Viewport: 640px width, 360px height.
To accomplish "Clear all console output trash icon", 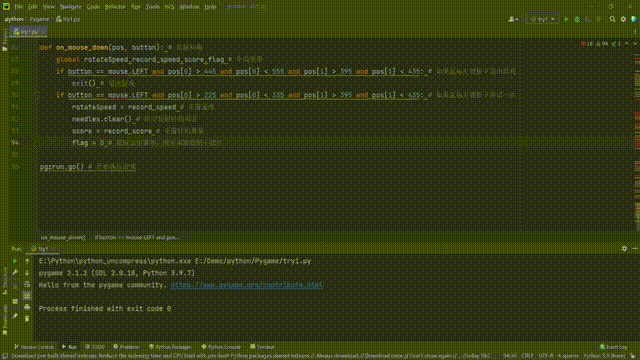I will (x=27, y=318).
